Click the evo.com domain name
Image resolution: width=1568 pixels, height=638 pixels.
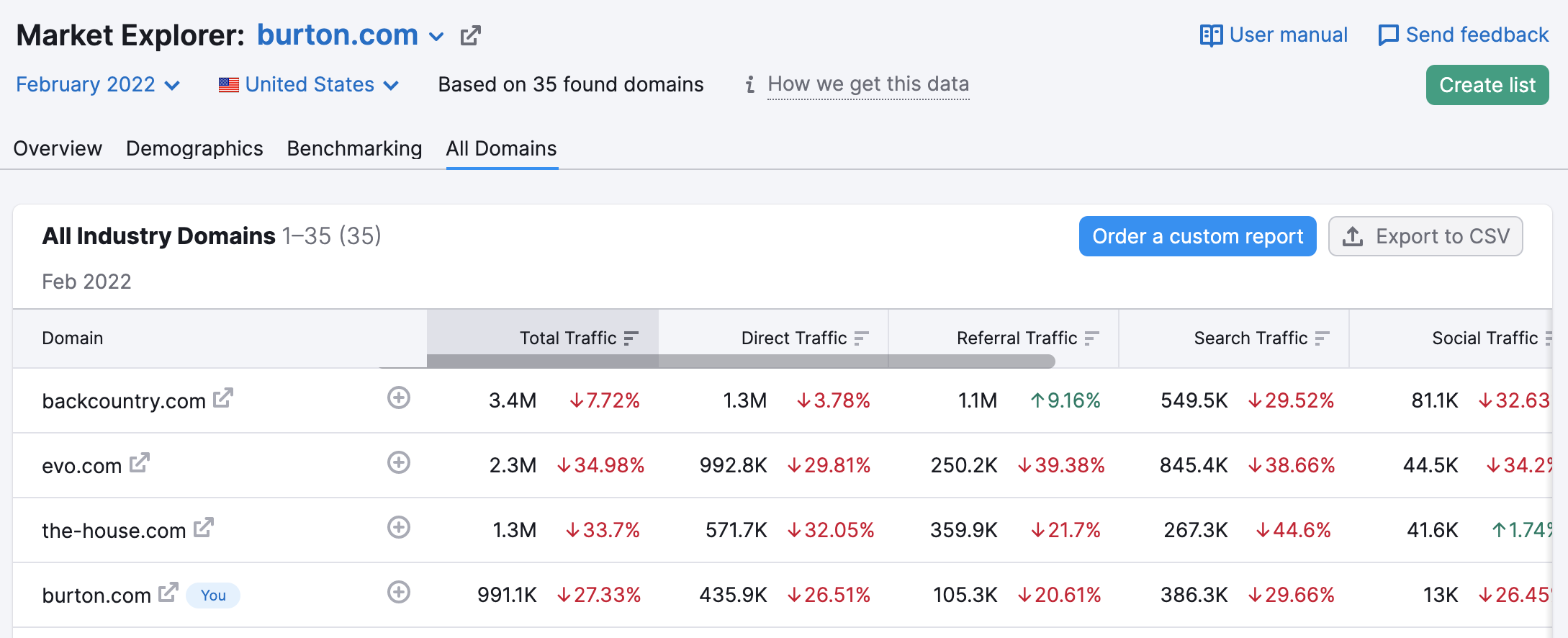pos(82,466)
